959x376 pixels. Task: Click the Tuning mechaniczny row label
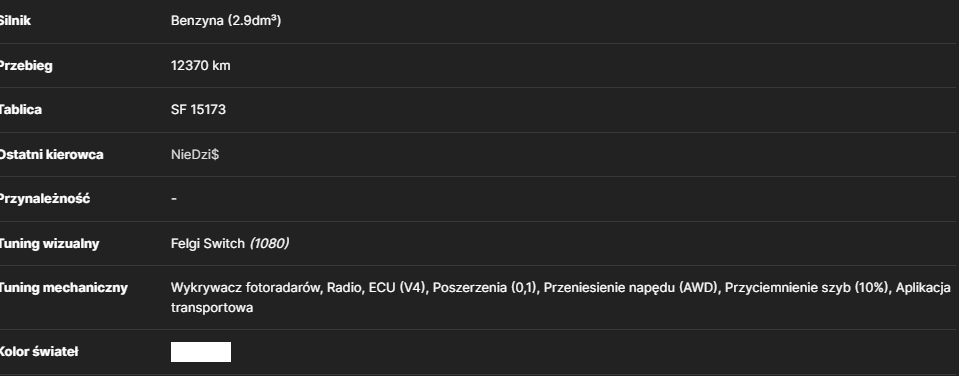[62, 287]
